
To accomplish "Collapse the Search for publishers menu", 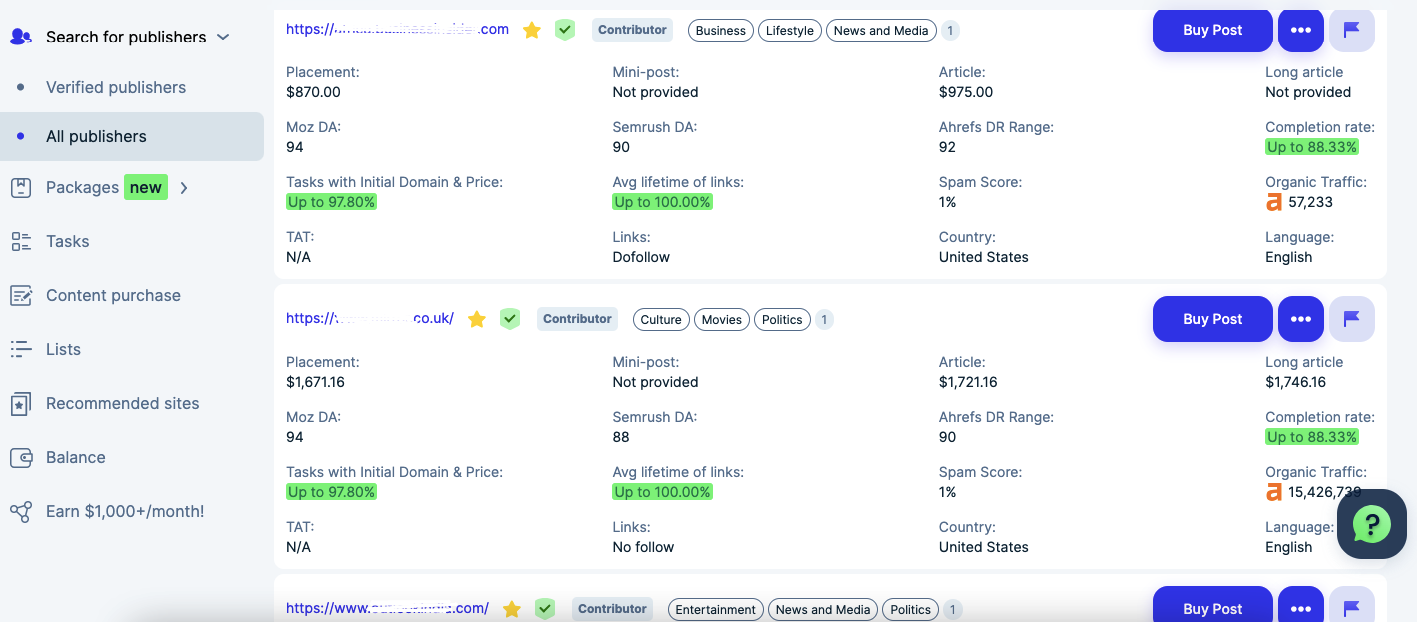I will click(223, 37).
